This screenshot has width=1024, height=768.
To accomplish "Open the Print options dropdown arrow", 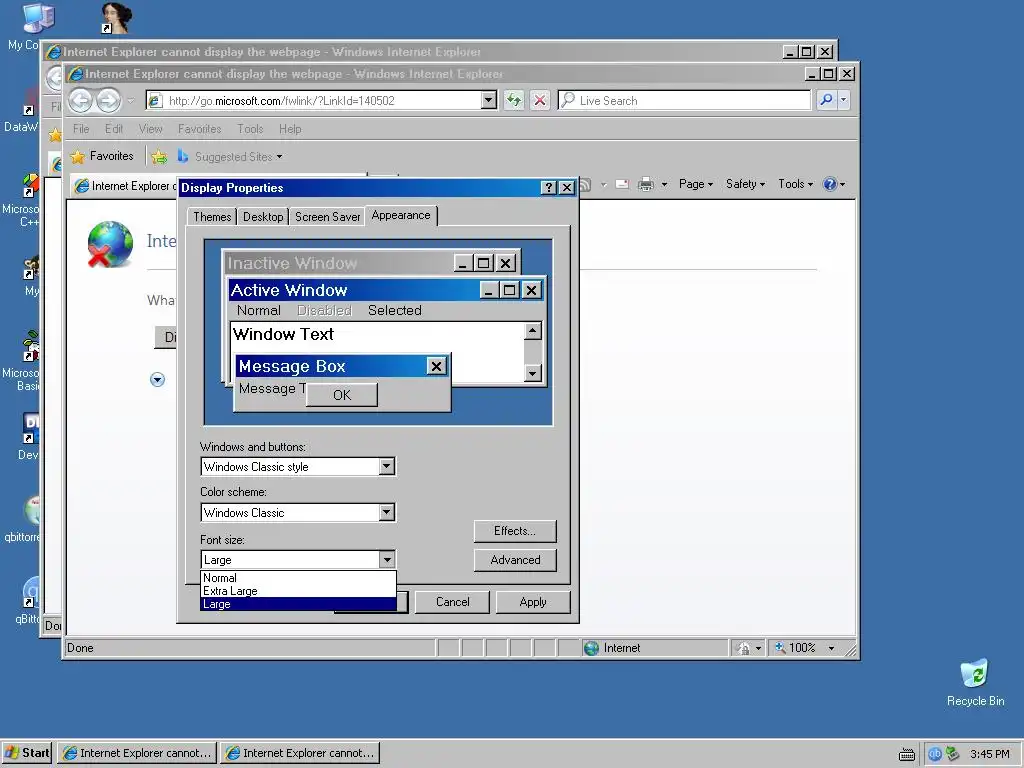I will [x=664, y=184].
